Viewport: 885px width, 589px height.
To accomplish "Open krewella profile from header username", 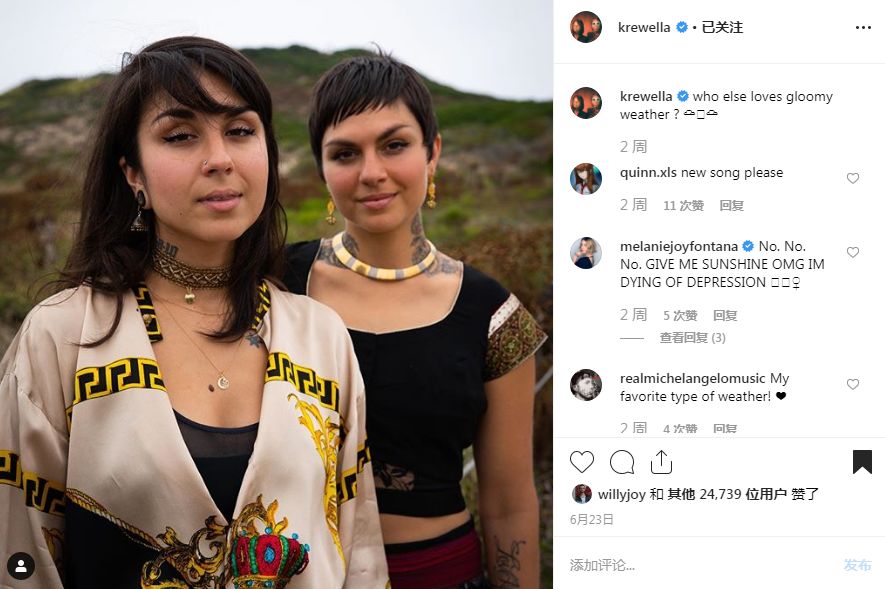I will pos(644,27).
